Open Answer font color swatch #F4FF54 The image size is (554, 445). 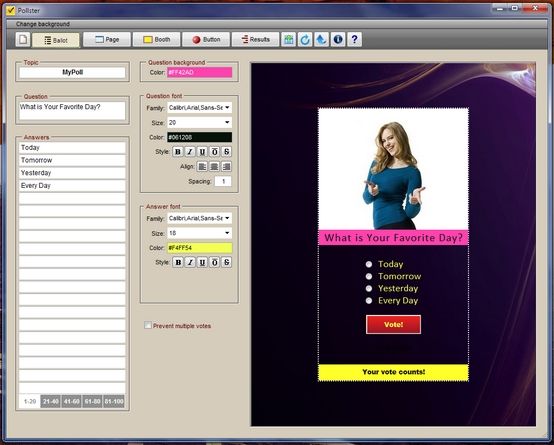(199, 248)
